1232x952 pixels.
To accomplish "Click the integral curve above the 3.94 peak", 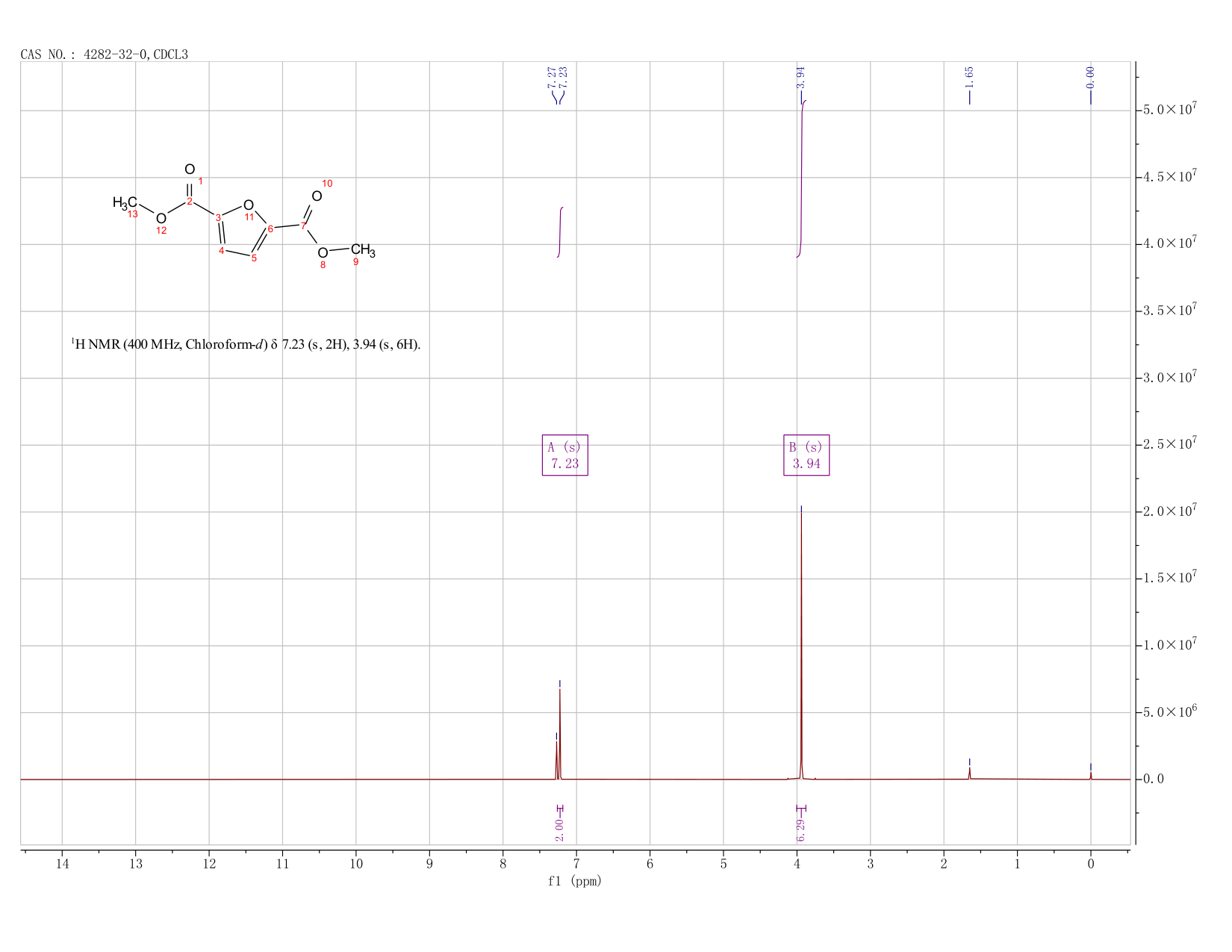I will [x=802, y=179].
